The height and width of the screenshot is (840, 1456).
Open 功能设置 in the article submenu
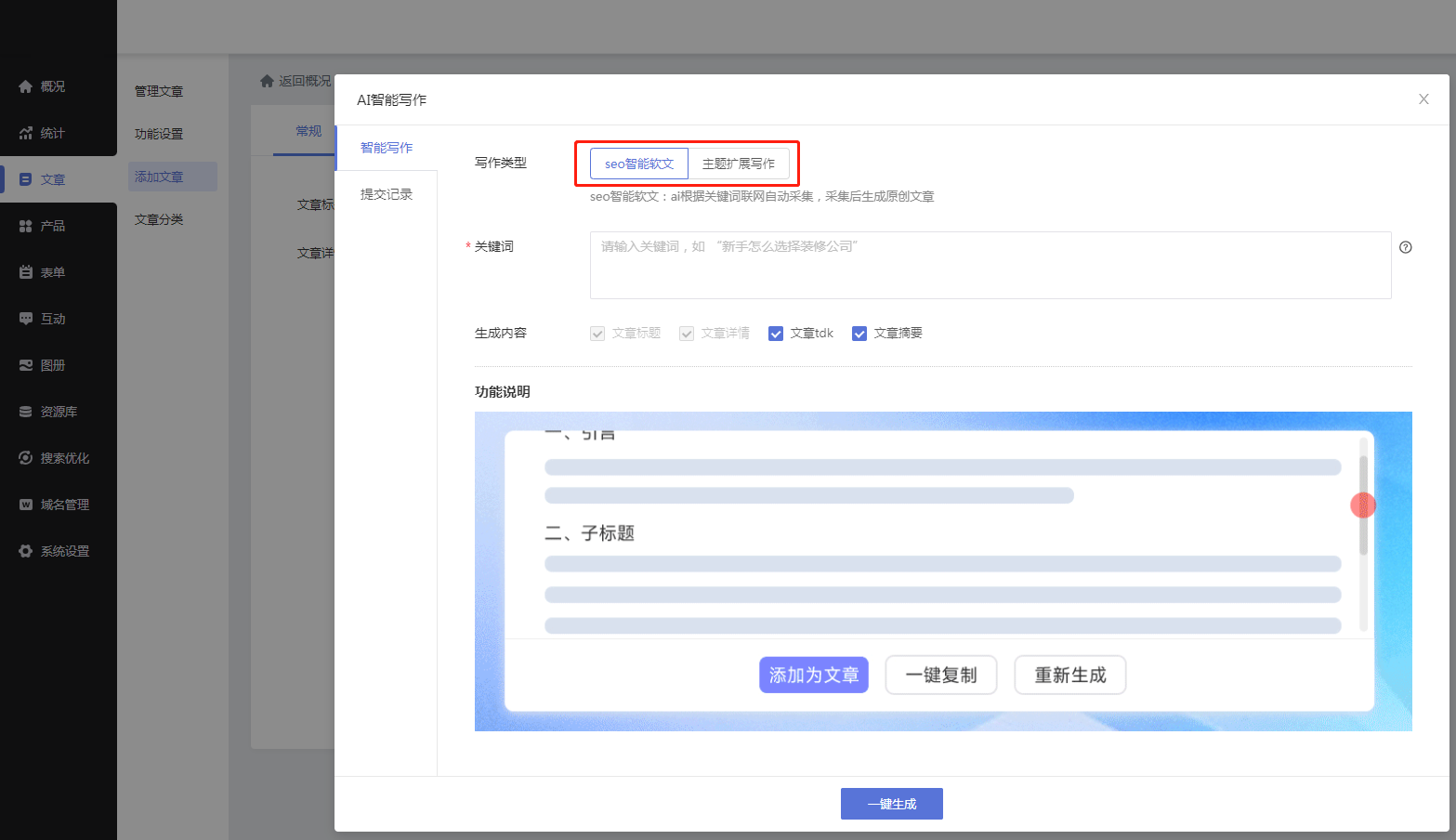click(x=159, y=134)
